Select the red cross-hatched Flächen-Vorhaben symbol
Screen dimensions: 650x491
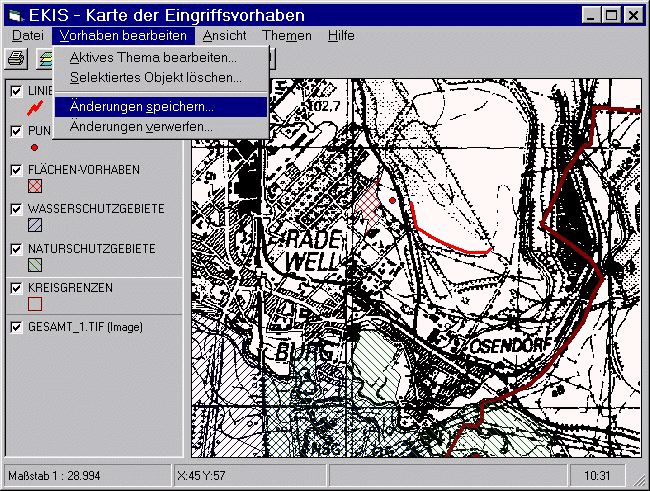[35, 186]
